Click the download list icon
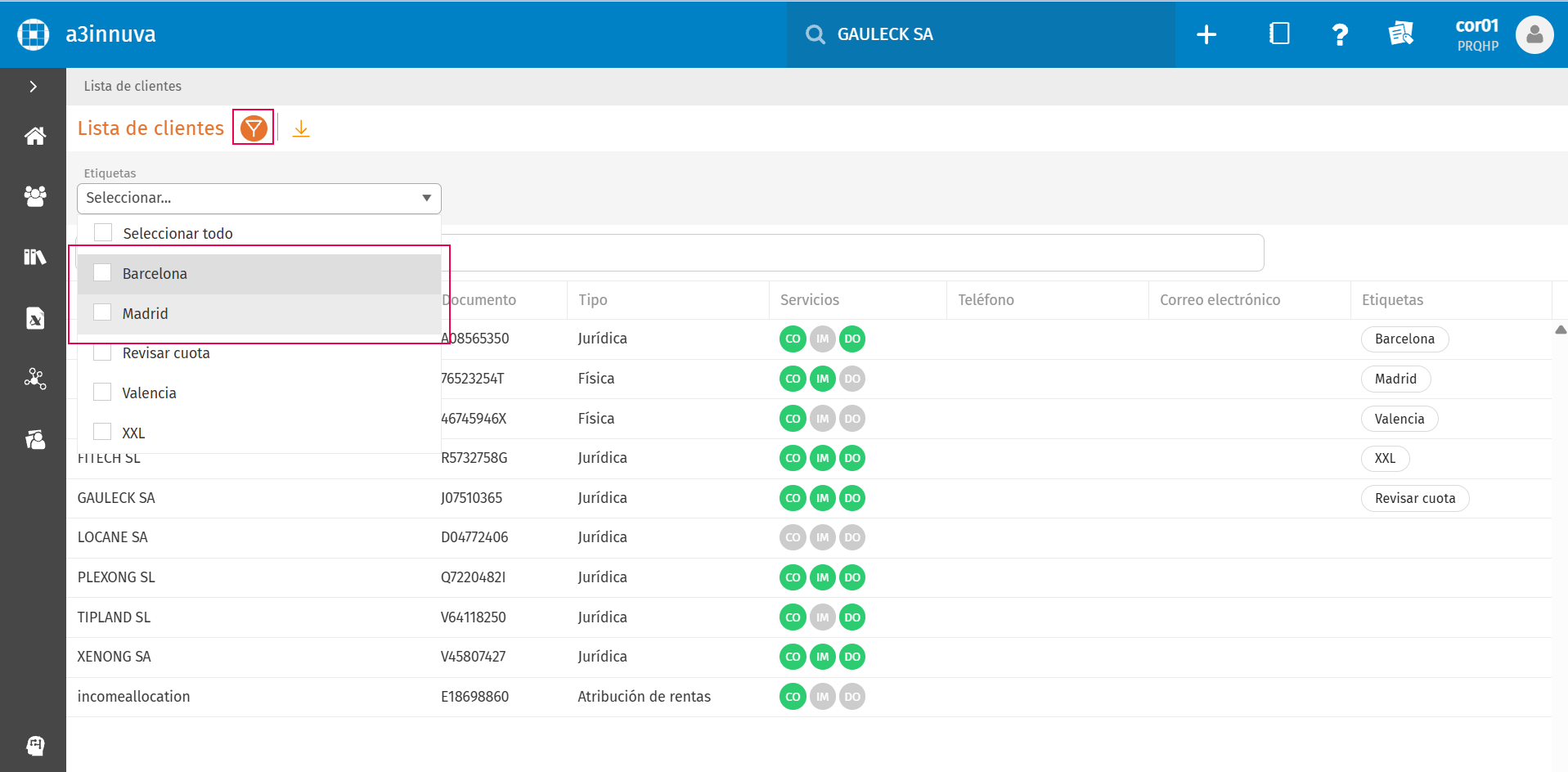 301,128
